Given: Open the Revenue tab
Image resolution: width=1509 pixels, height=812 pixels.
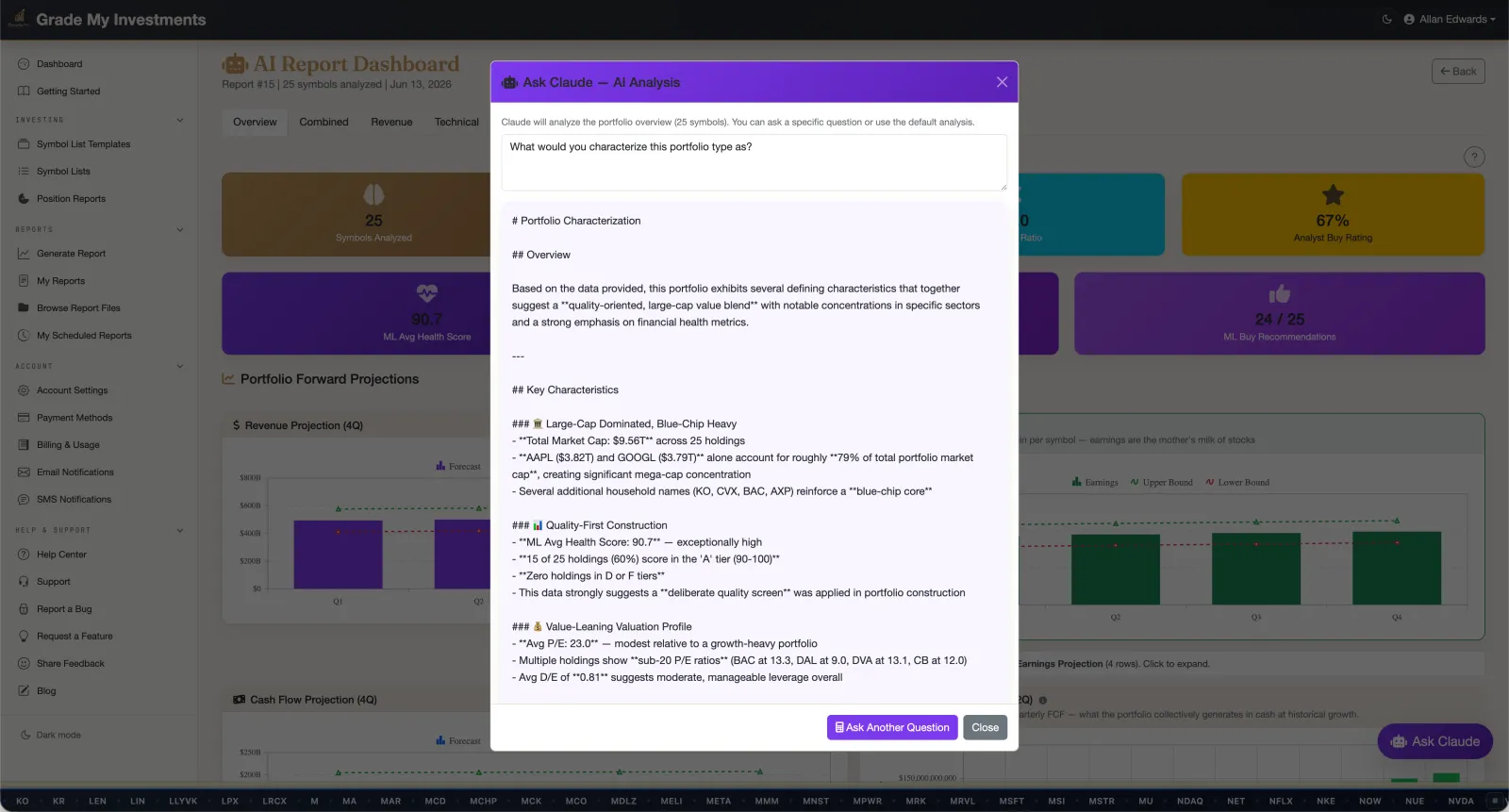Looking at the screenshot, I should 391,122.
